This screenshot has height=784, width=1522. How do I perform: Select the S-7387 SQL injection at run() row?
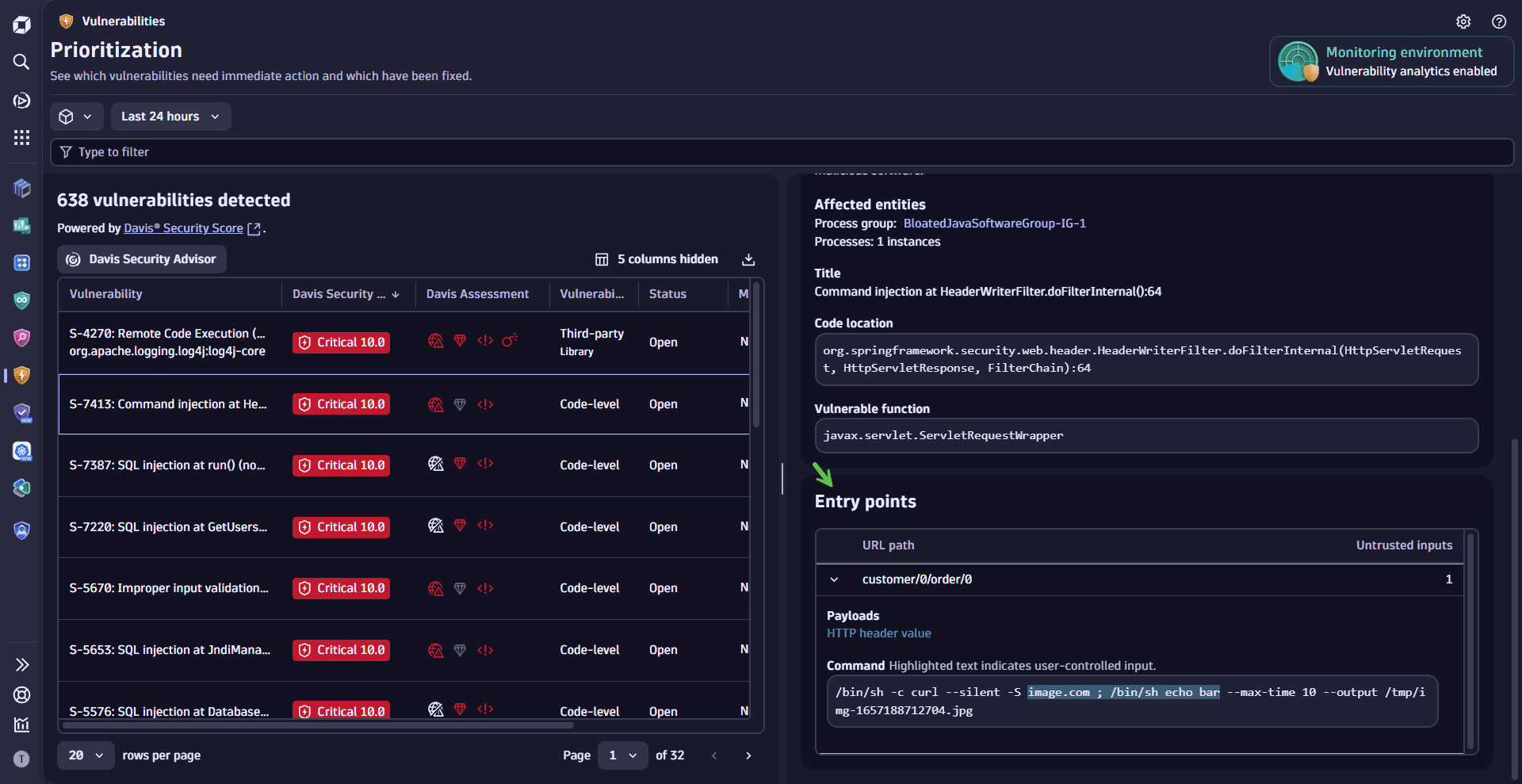pyautogui.click(x=403, y=465)
